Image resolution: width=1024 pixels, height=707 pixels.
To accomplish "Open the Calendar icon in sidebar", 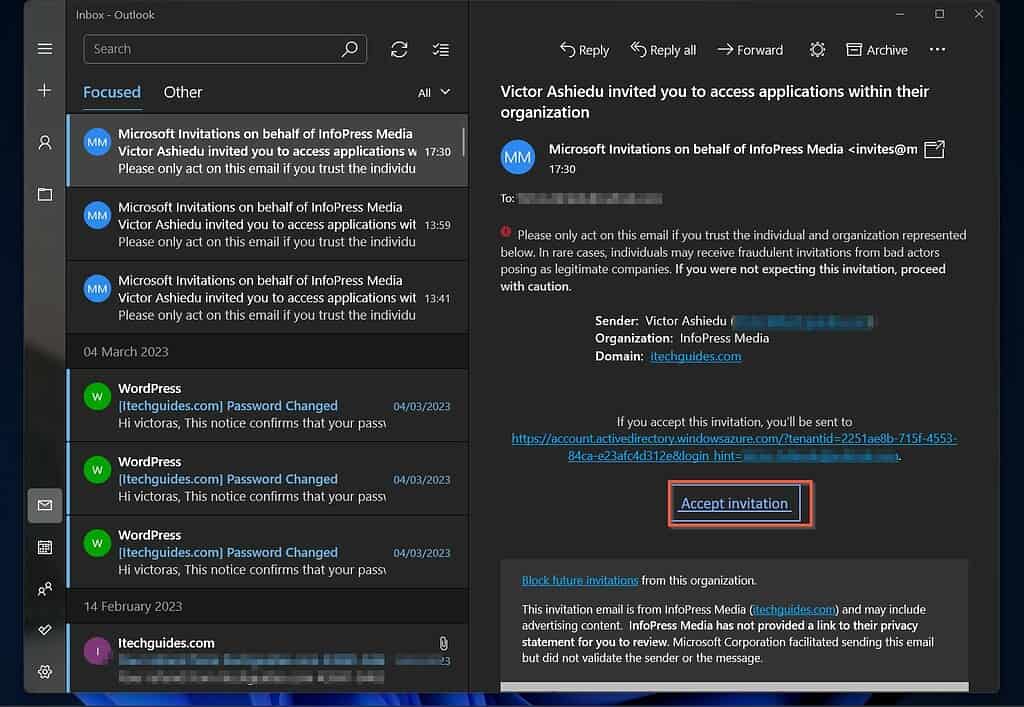I will click(x=44, y=547).
